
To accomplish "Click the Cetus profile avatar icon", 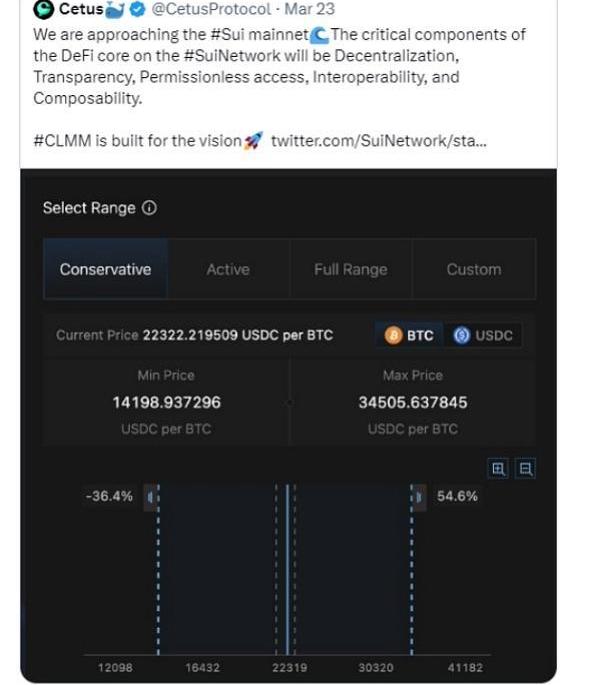I will (x=44, y=10).
